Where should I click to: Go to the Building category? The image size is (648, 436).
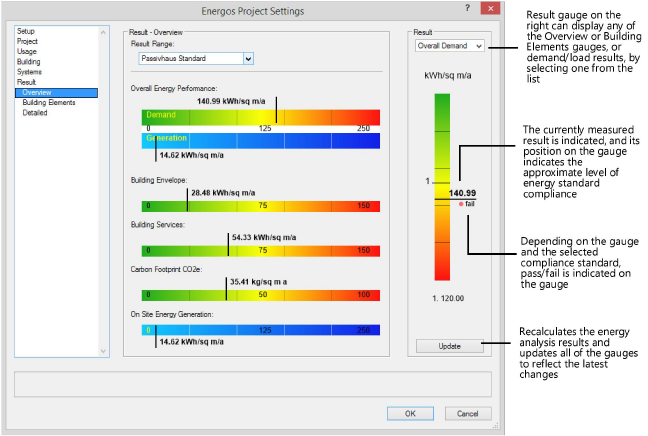[29, 62]
